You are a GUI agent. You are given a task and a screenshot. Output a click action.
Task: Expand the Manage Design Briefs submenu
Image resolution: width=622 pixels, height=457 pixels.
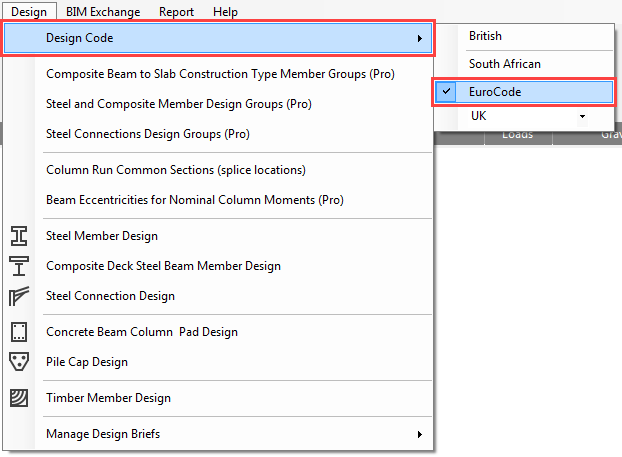419,434
